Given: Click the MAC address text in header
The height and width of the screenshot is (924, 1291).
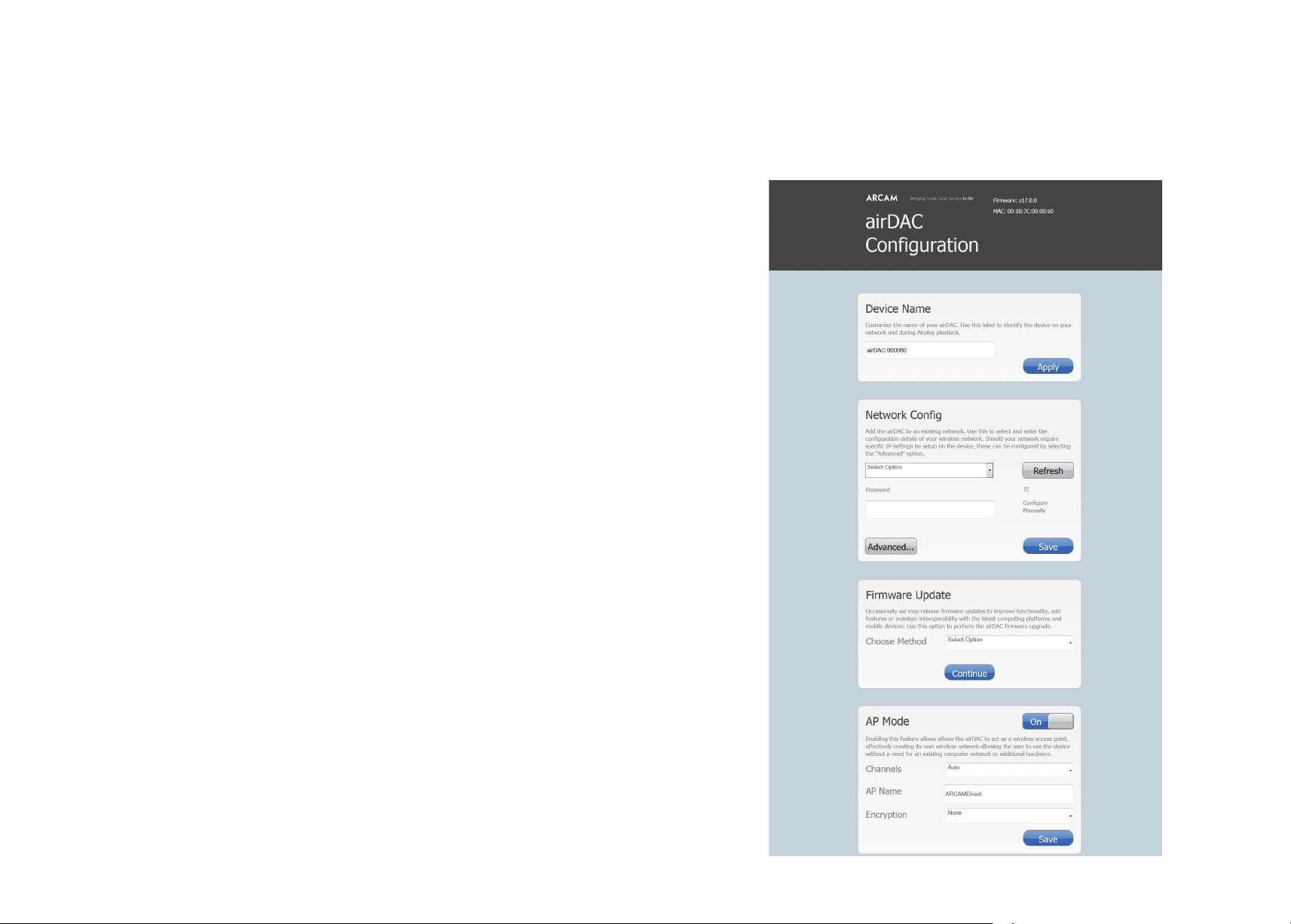Looking at the screenshot, I should (1023, 212).
